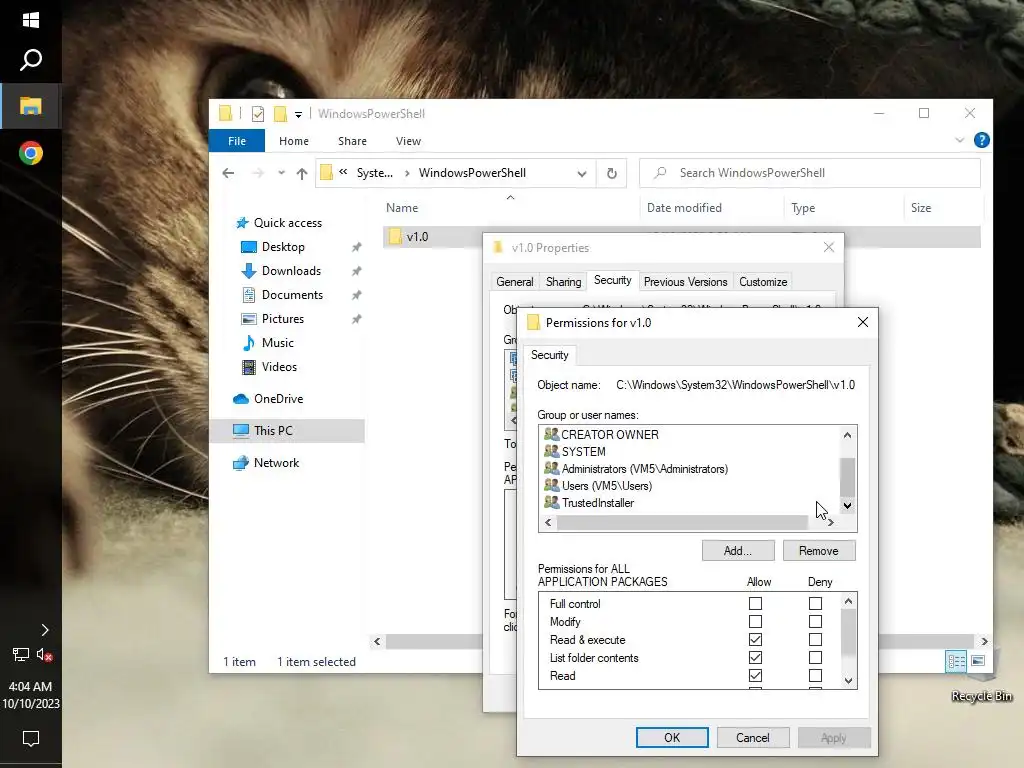Open Explorer Help question icon
Image resolution: width=1024 pixels, height=768 pixels.
(x=982, y=140)
